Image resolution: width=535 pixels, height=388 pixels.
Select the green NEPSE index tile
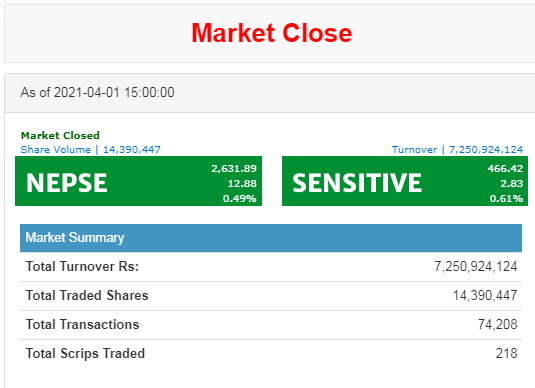tap(139, 181)
